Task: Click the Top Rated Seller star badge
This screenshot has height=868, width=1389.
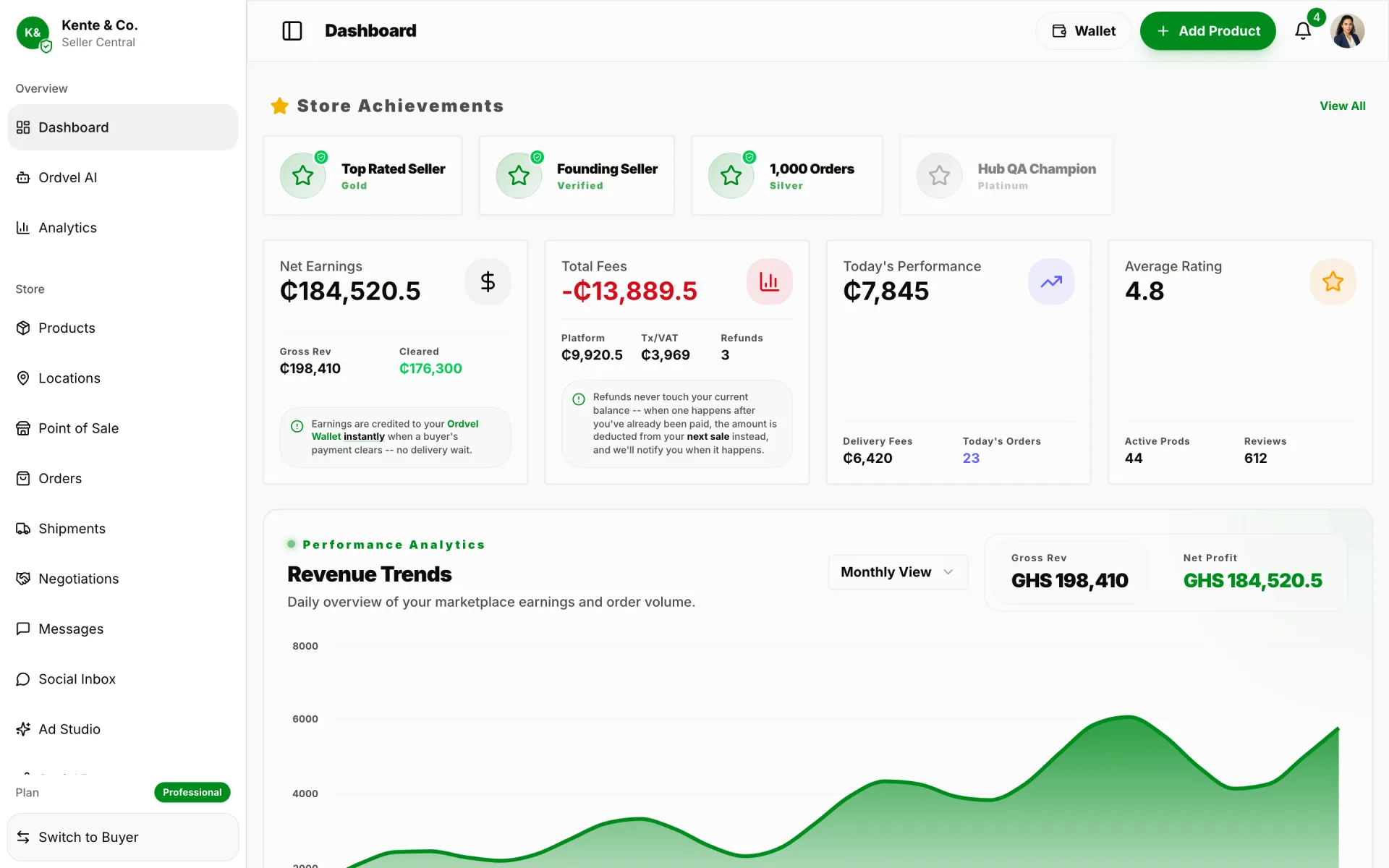Action: point(302,175)
